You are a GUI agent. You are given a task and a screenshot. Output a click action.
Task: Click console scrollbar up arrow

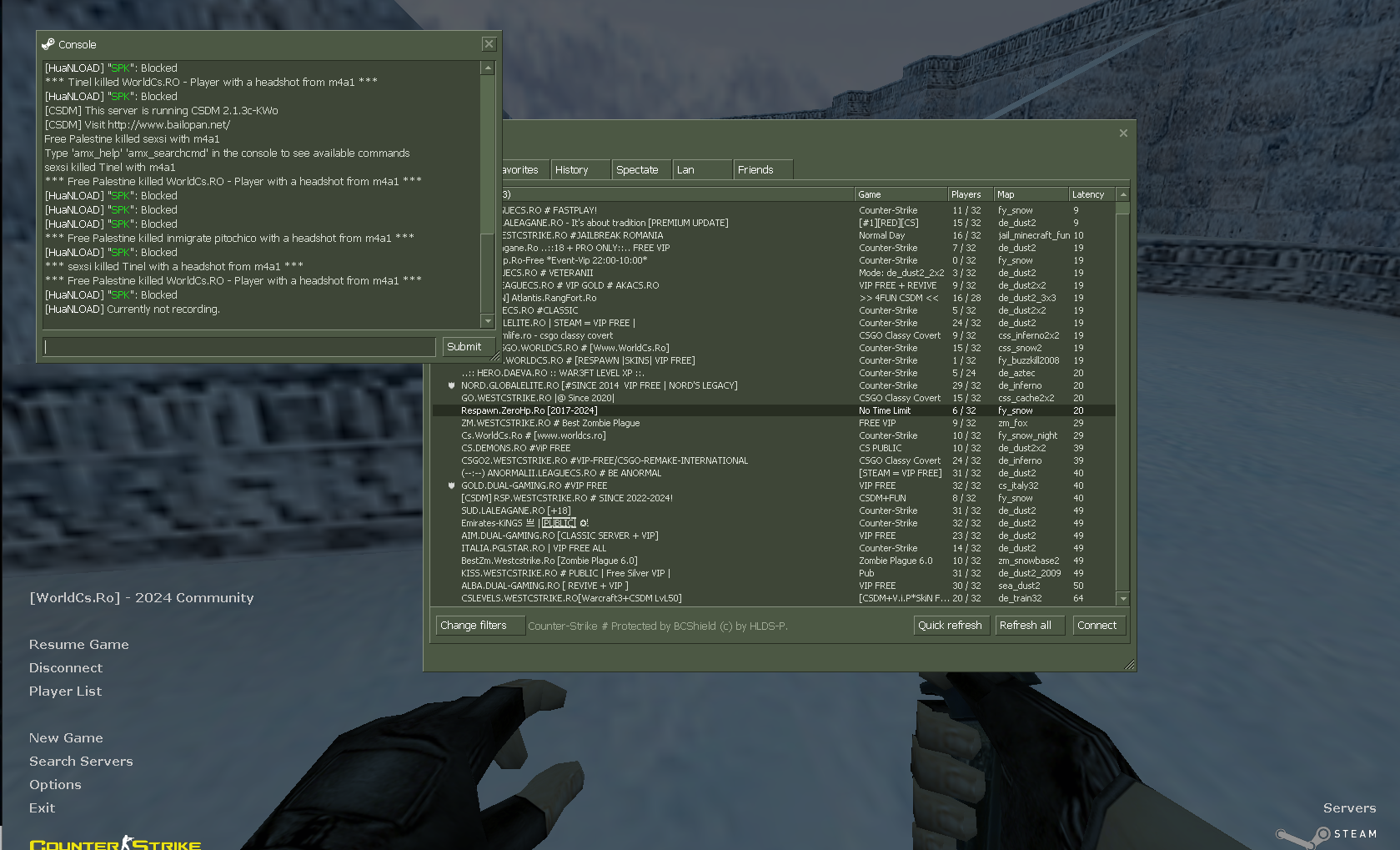(x=488, y=68)
